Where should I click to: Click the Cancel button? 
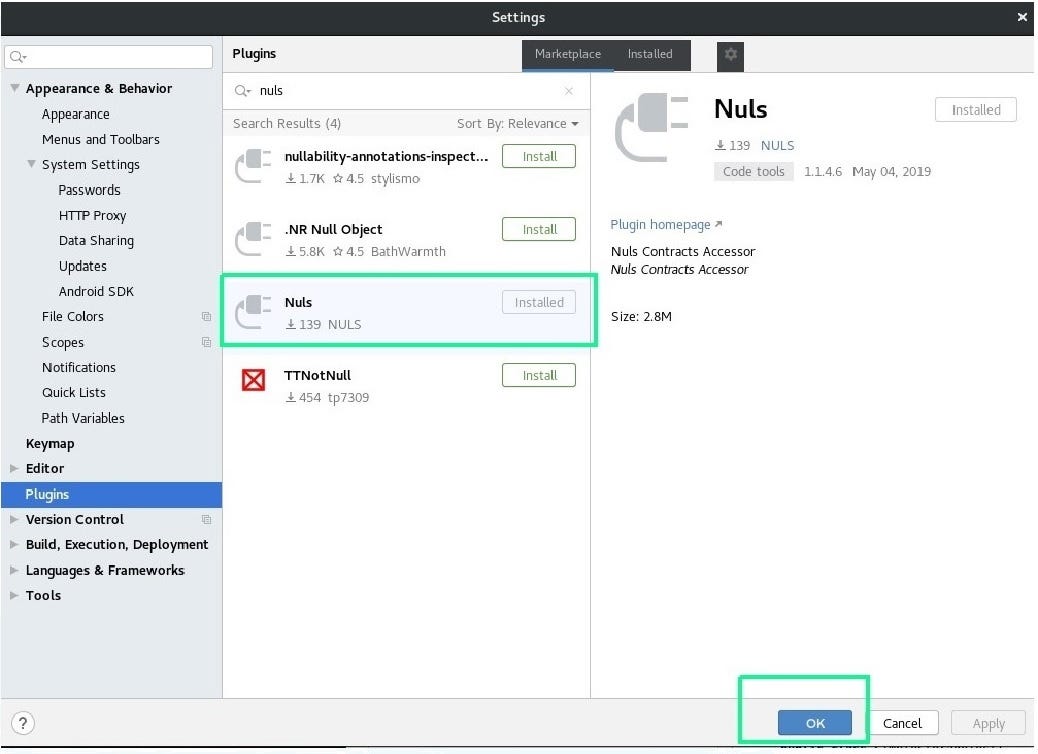tap(902, 723)
